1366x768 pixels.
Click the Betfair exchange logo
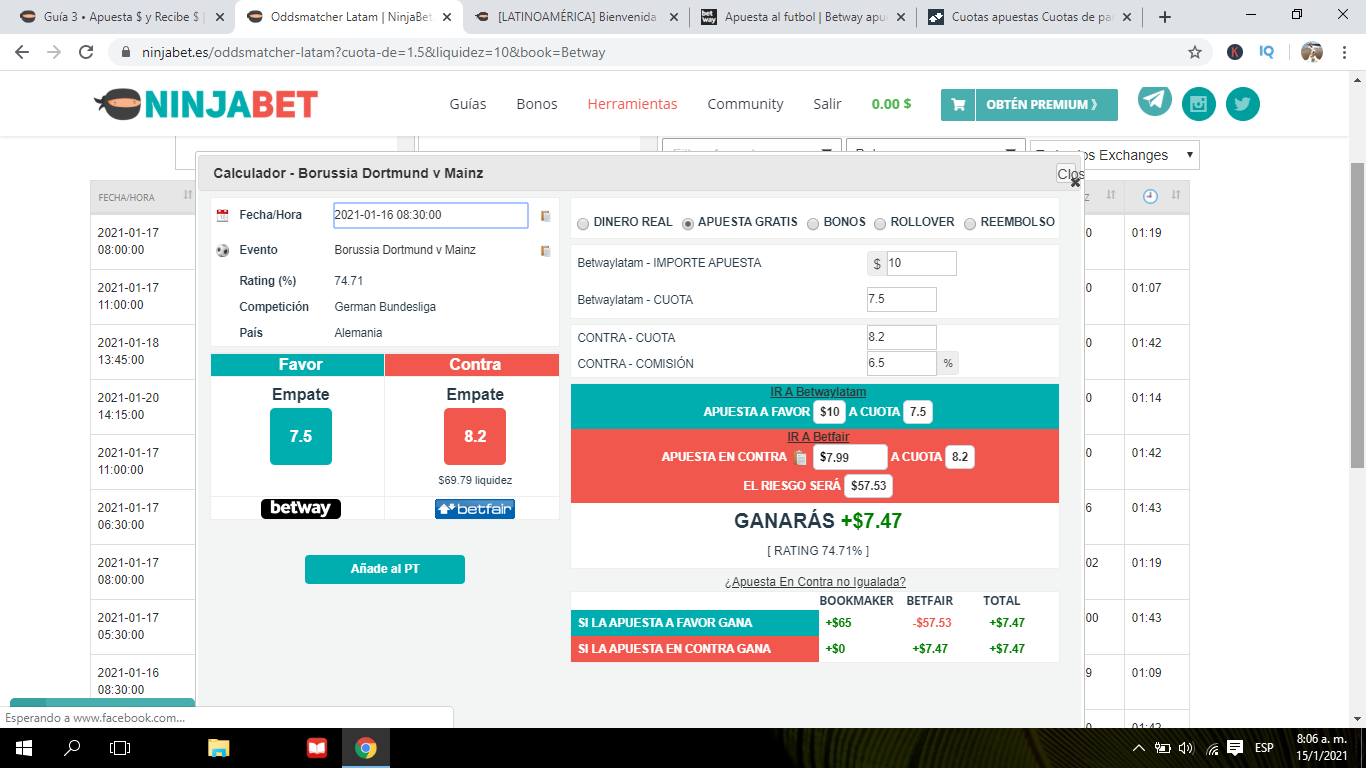tap(475, 509)
